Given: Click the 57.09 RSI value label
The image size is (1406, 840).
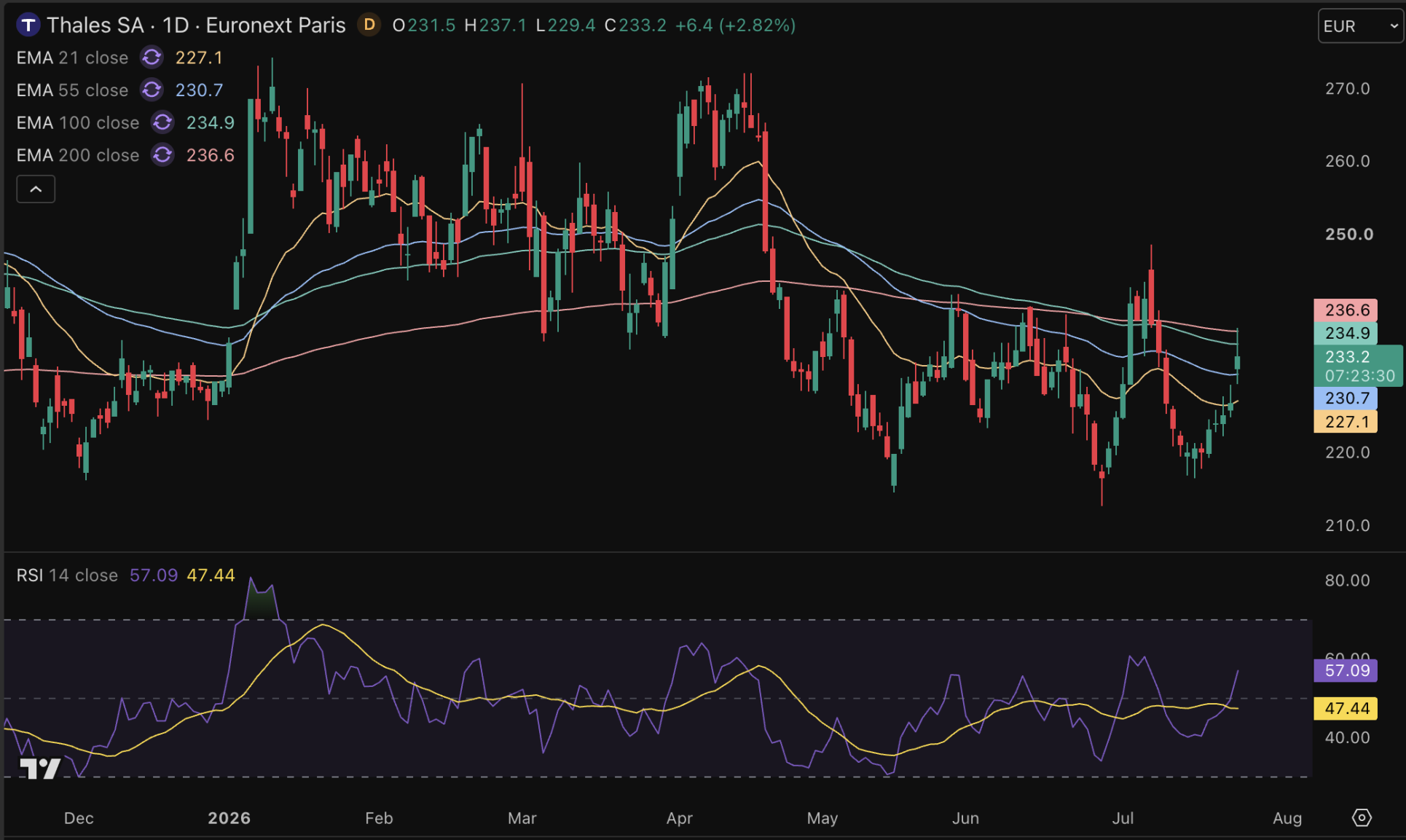Looking at the screenshot, I should point(1346,671).
